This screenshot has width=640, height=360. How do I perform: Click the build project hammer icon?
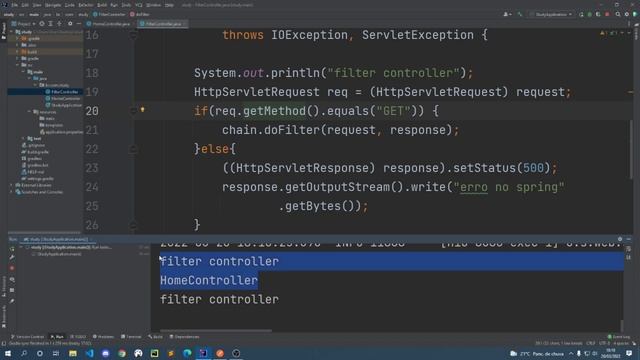point(519,14)
